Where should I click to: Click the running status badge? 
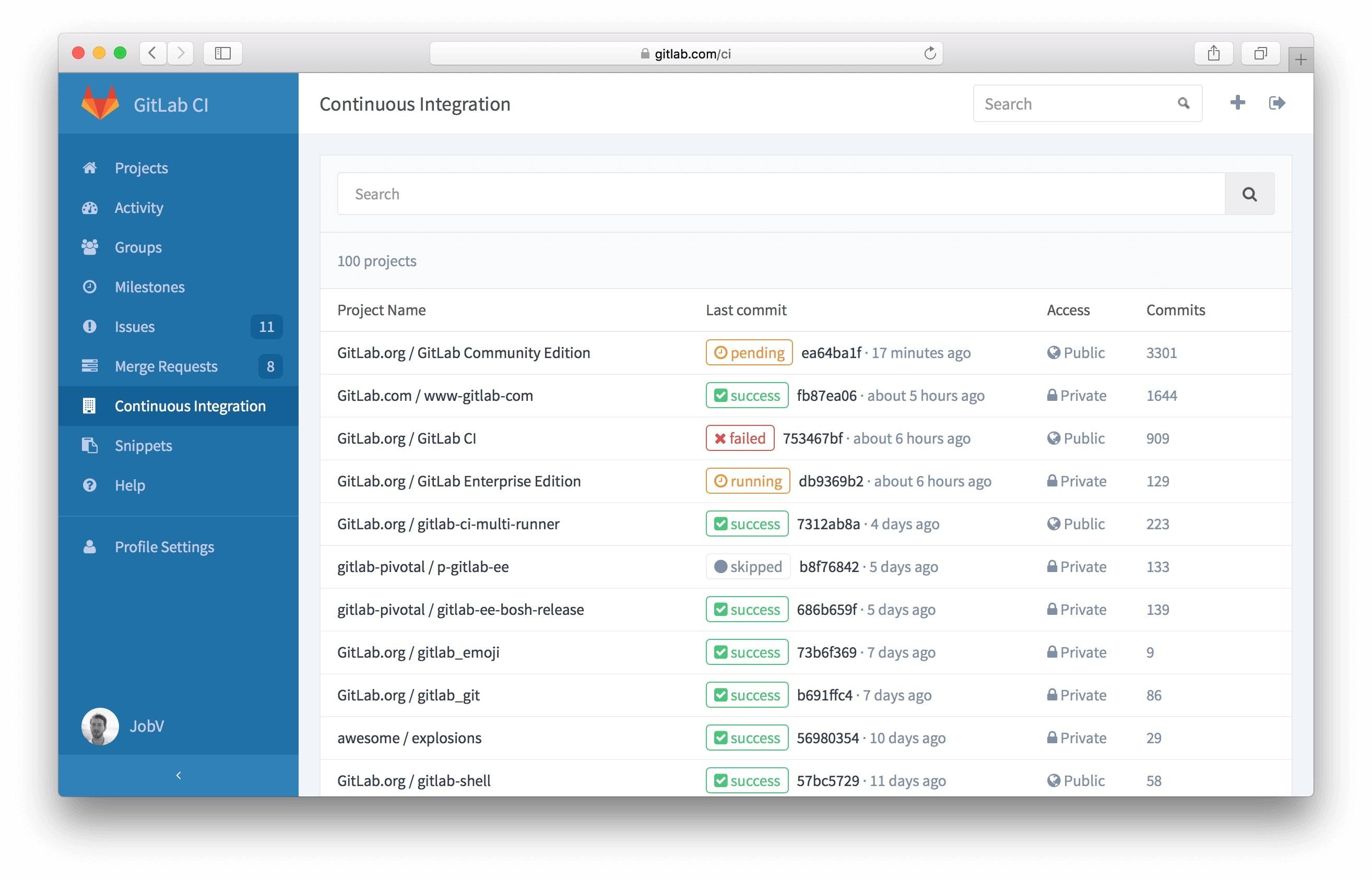748,481
